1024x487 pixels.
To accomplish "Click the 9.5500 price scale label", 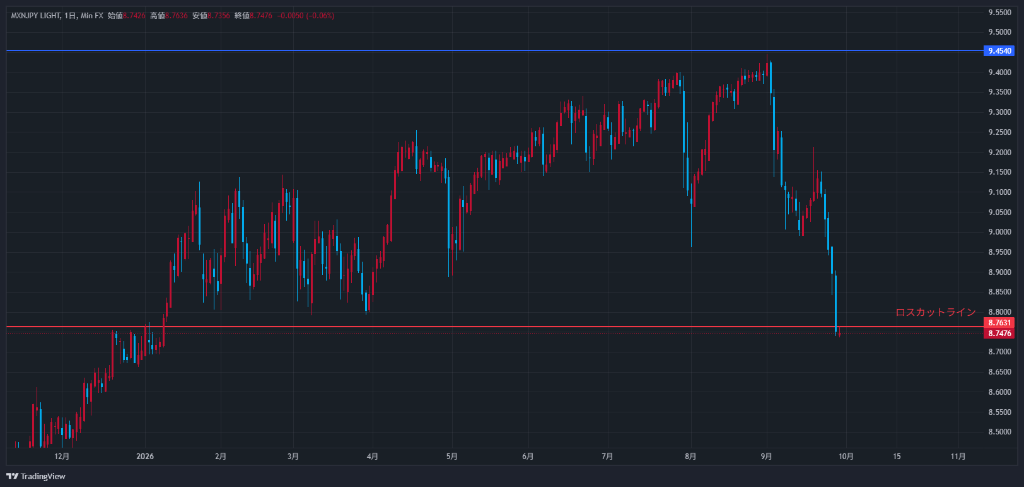I will point(999,12).
